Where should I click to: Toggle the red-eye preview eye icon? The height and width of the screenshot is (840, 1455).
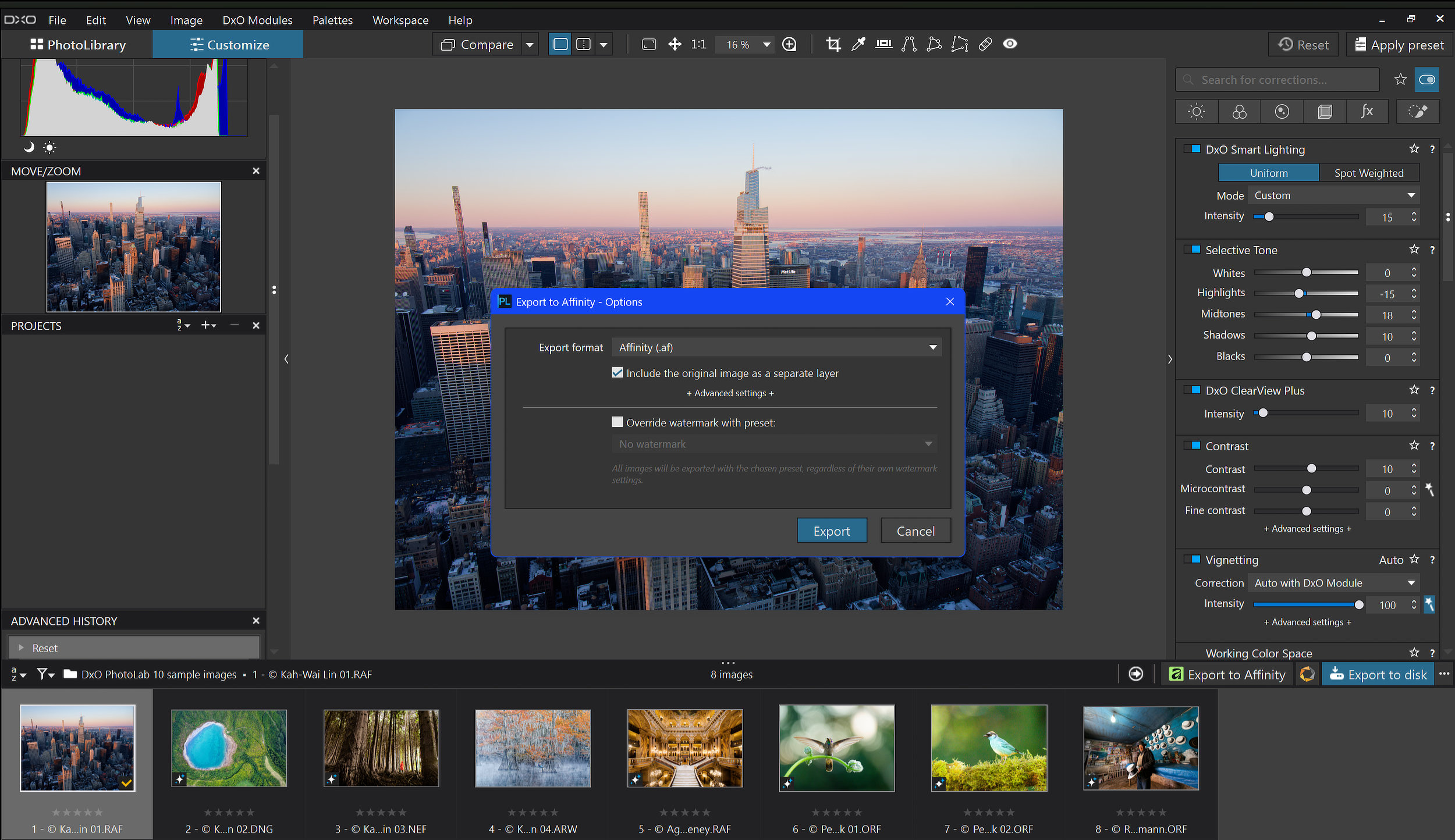(1010, 44)
